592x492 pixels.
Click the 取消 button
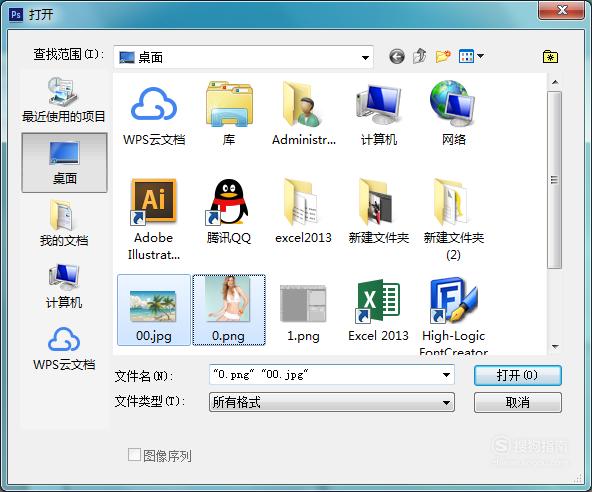coord(518,403)
